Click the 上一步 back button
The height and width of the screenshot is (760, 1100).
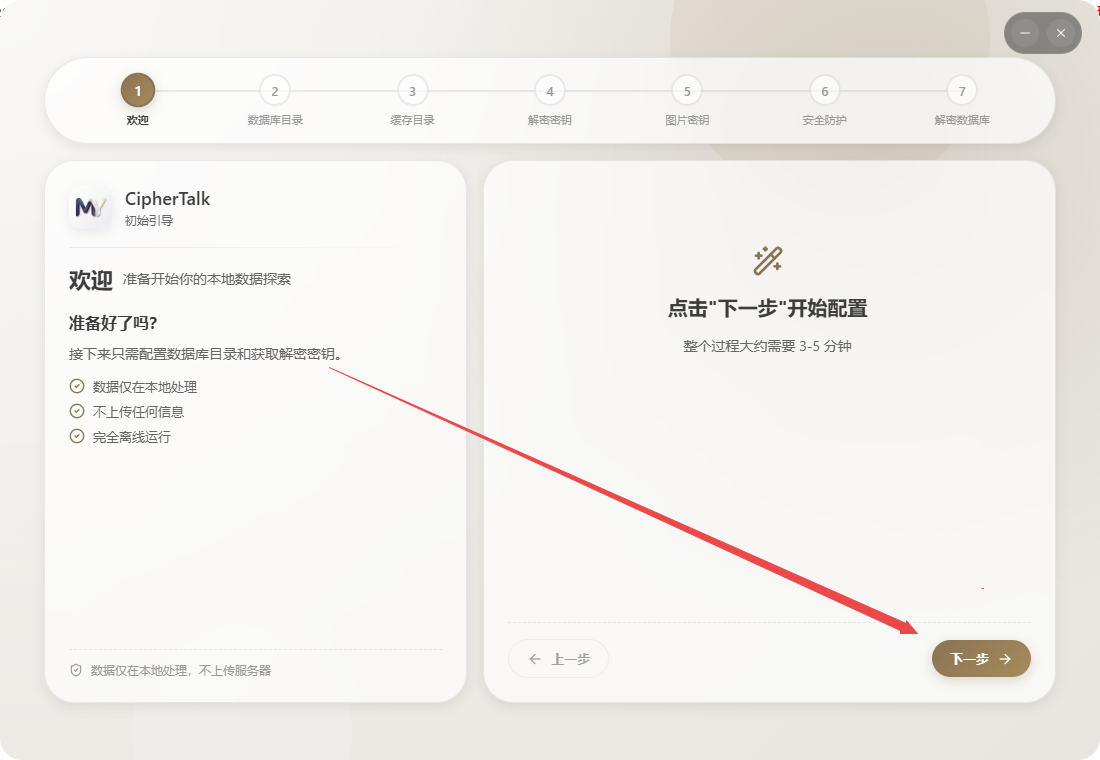click(558, 659)
